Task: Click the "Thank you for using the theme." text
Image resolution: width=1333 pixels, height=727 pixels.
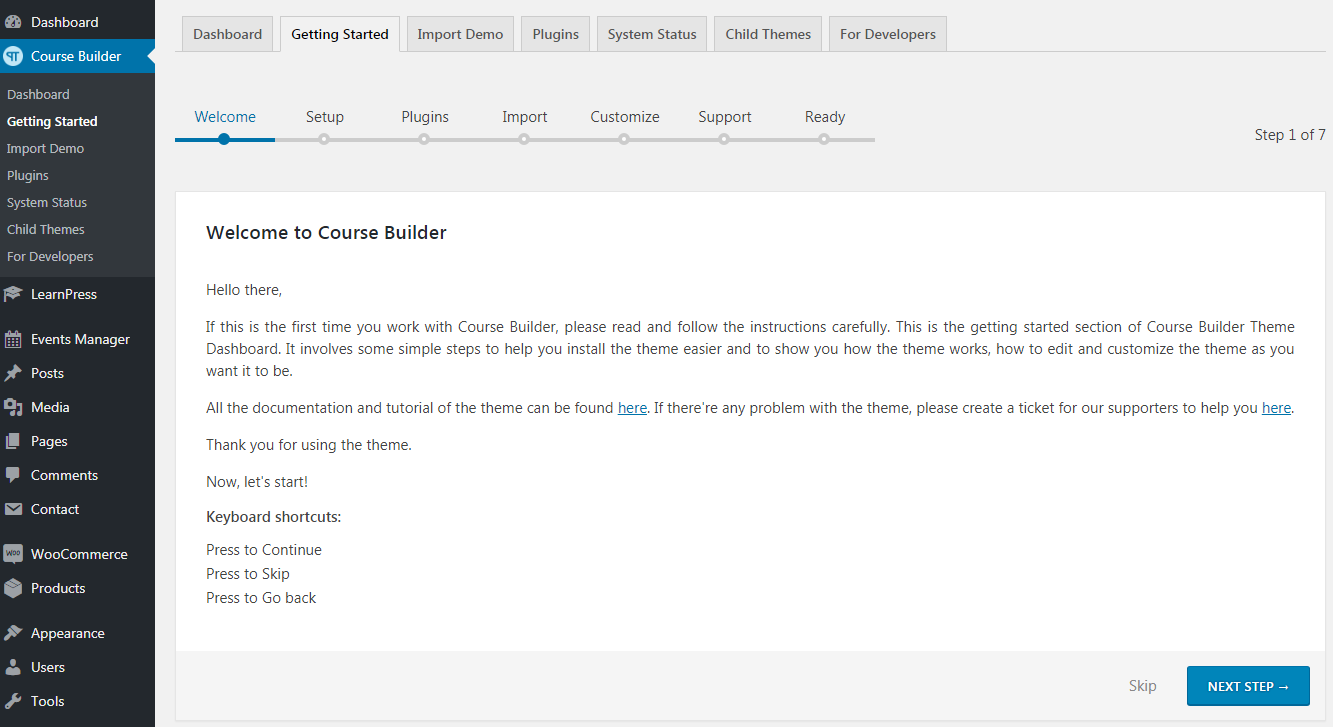Action: [x=309, y=445]
